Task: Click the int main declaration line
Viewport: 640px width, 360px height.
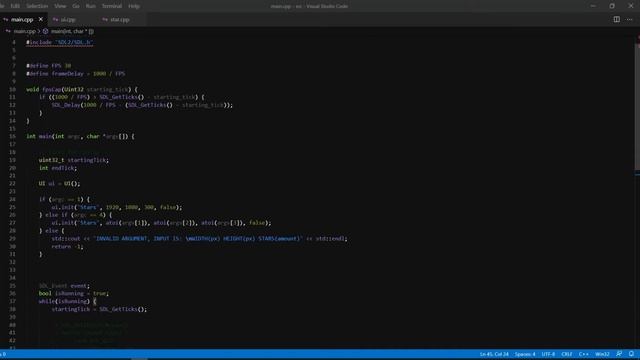Action: pyautogui.click(x=80, y=136)
